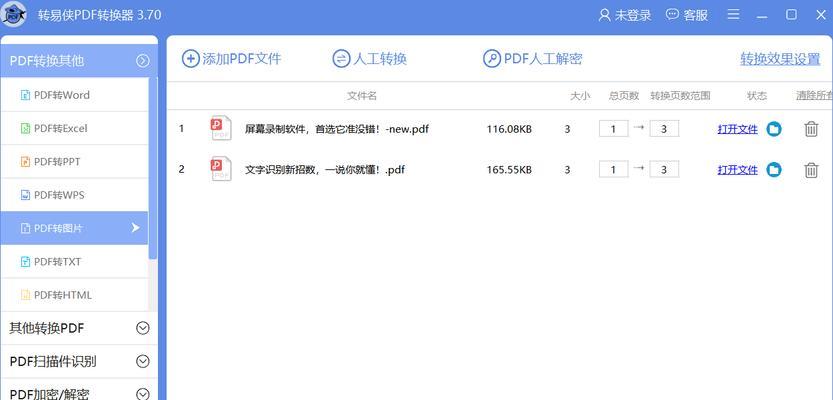The height and width of the screenshot is (400, 833).
Task: Select PDF转WPS in the sidebar
Action: pos(74,195)
